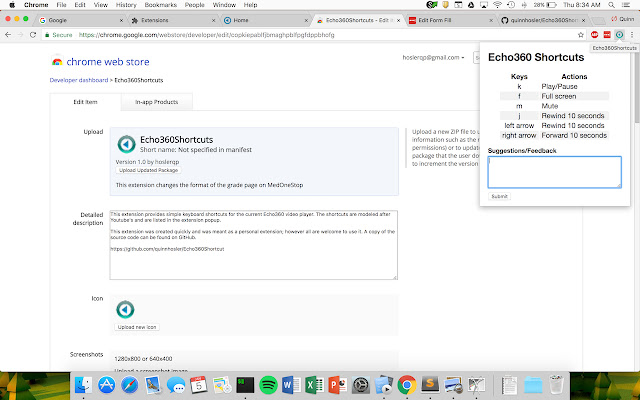640x400 pixels.
Task: Go back to previous page
Action: tap(8, 35)
